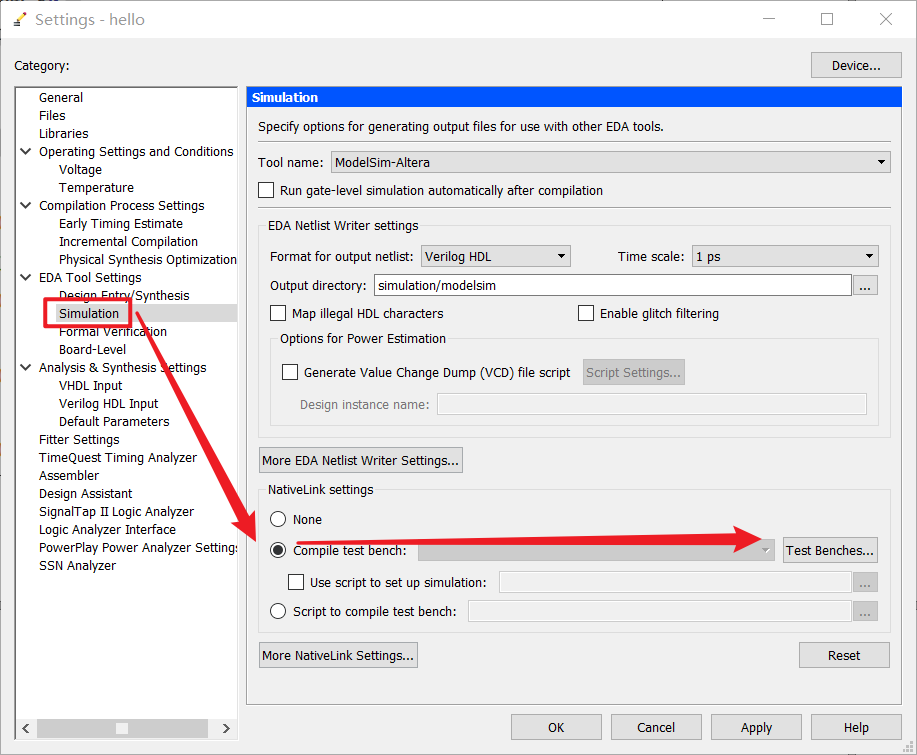
Task: Open Early Timing Estimate page
Action: click(120, 224)
